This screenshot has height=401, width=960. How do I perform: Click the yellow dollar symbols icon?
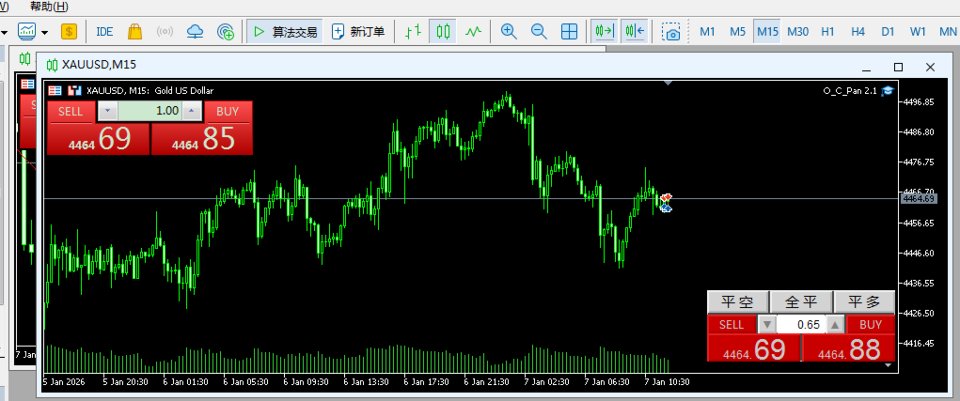(x=69, y=31)
